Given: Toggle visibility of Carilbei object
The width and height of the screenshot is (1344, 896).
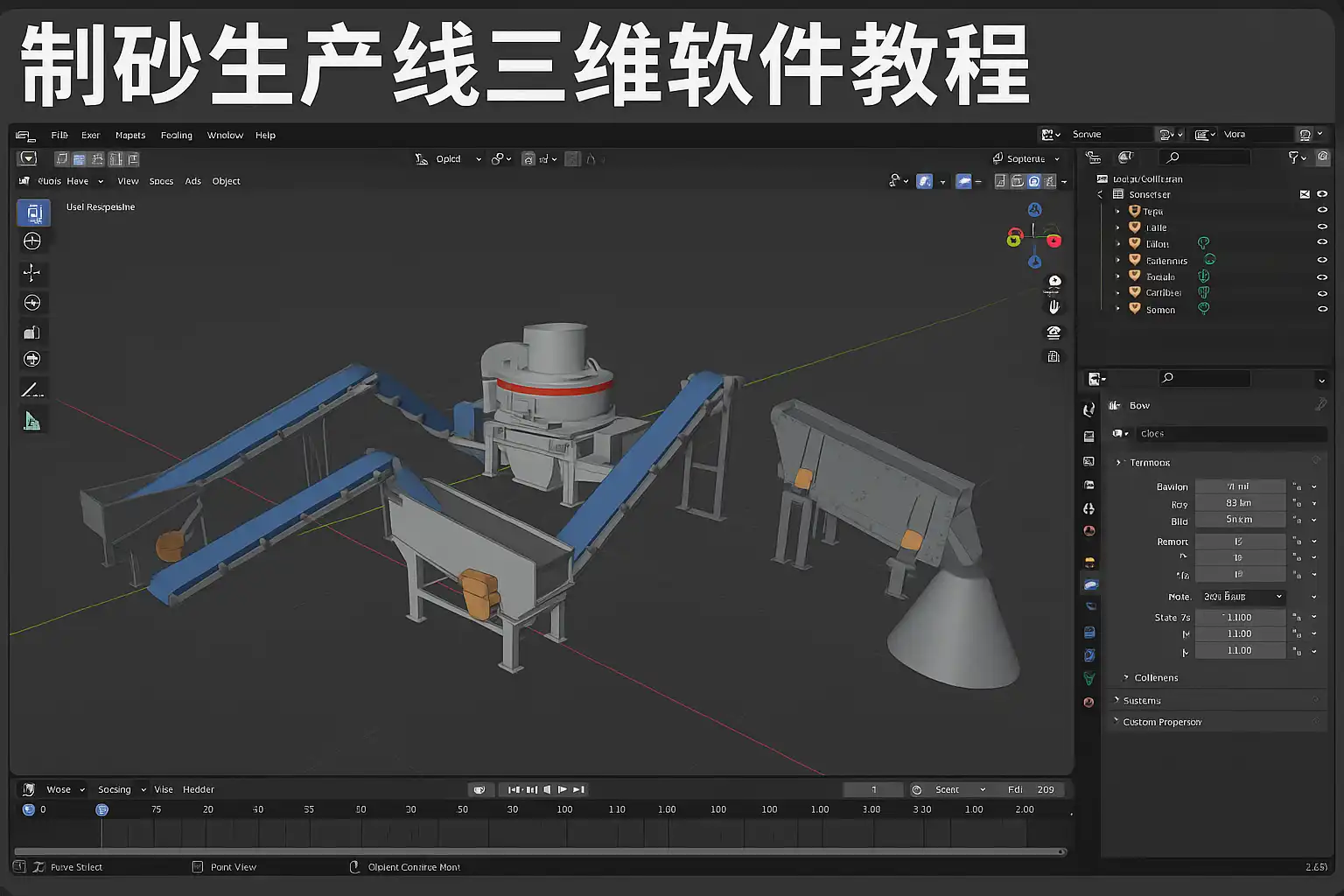Looking at the screenshot, I should 1322,293.
